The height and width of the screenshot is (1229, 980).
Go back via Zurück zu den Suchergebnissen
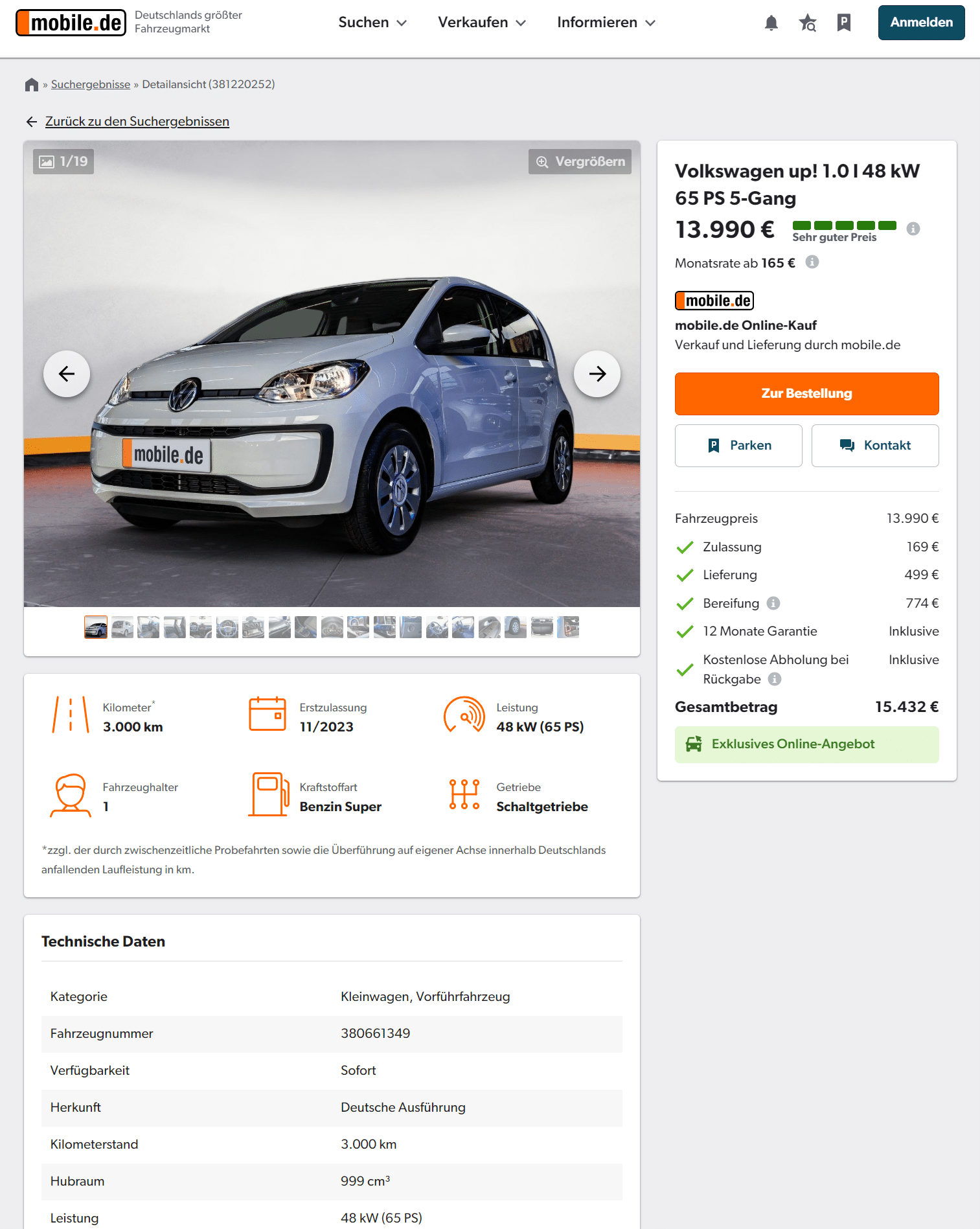137,122
